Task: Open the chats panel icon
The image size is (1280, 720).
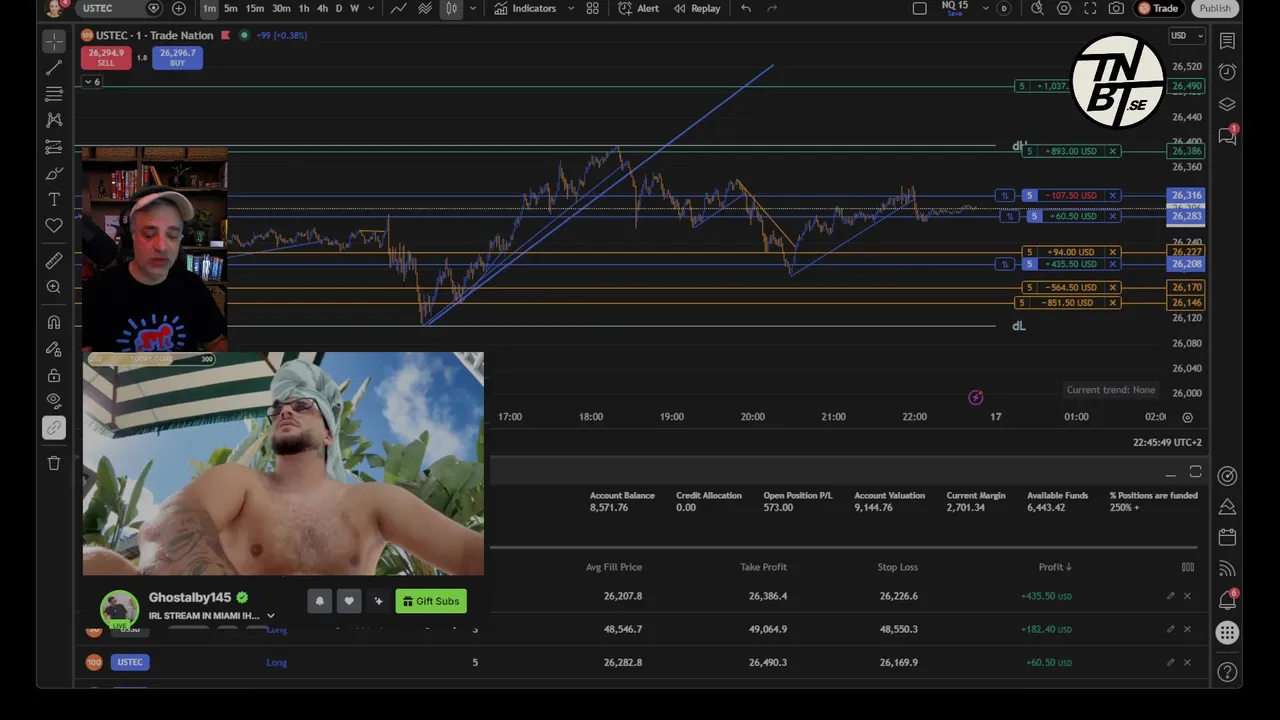Action: click(1227, 137)
